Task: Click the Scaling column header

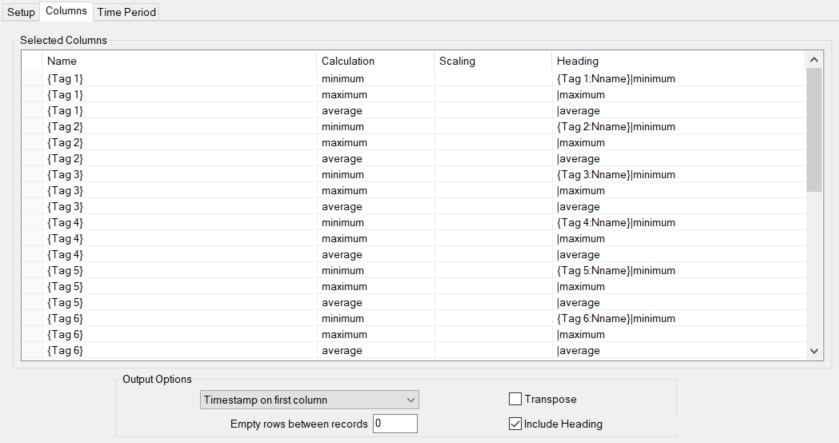Action: 493,61
